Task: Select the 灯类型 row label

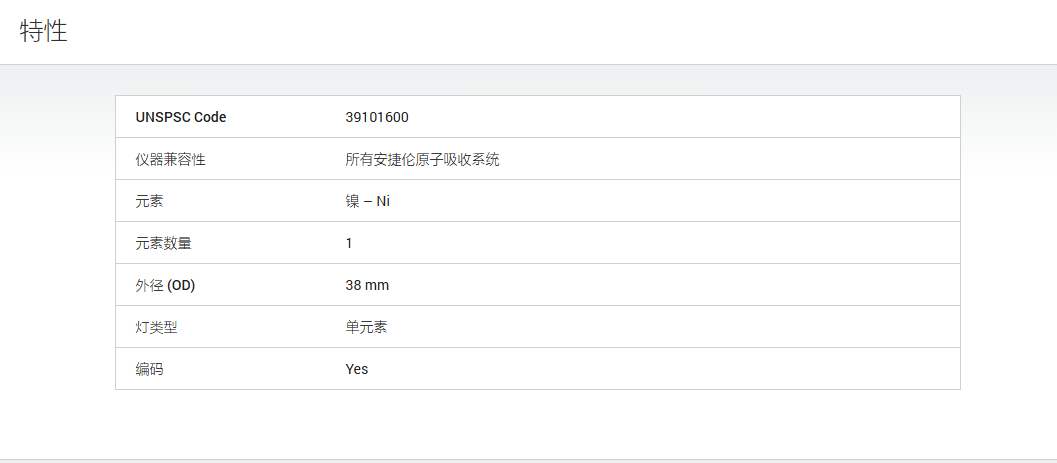Action: click(x=156, y=328)
